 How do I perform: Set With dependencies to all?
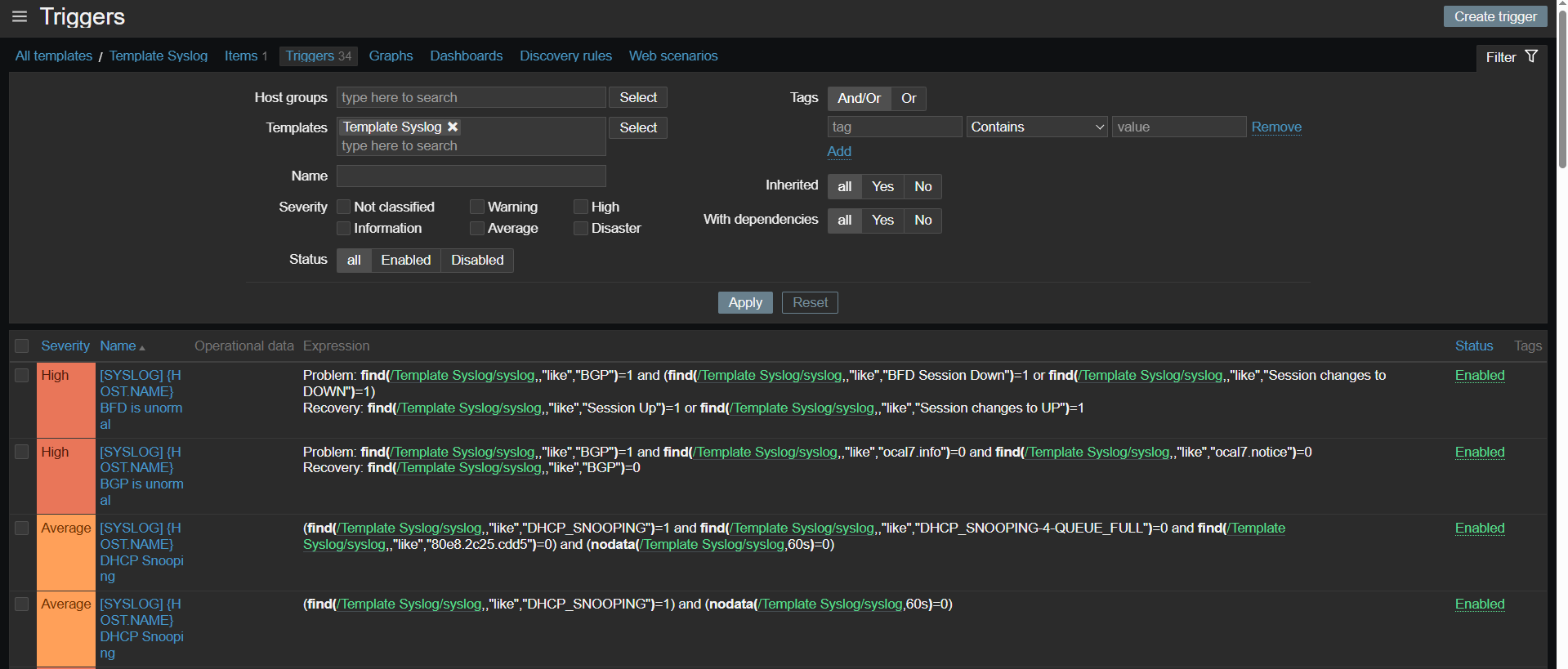pos(845,220)
